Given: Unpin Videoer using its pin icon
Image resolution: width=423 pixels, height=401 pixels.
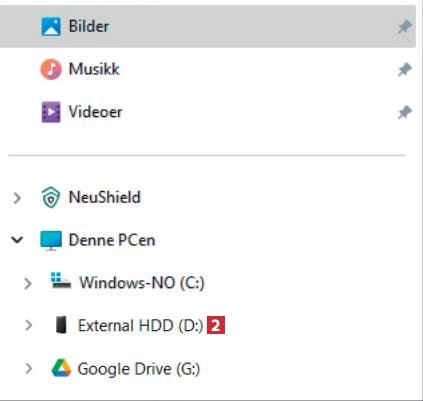Looking at the screenshot, I should click(405, 112).
